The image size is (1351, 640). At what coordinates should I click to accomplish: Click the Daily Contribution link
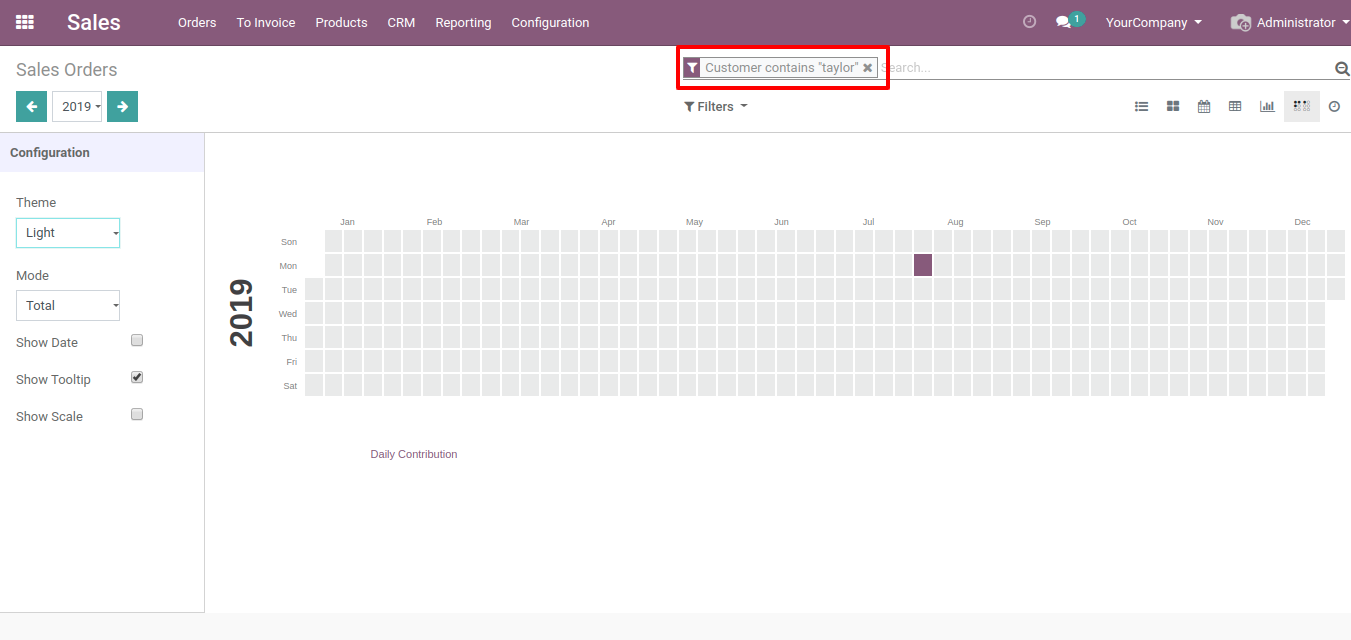(413, 454)
